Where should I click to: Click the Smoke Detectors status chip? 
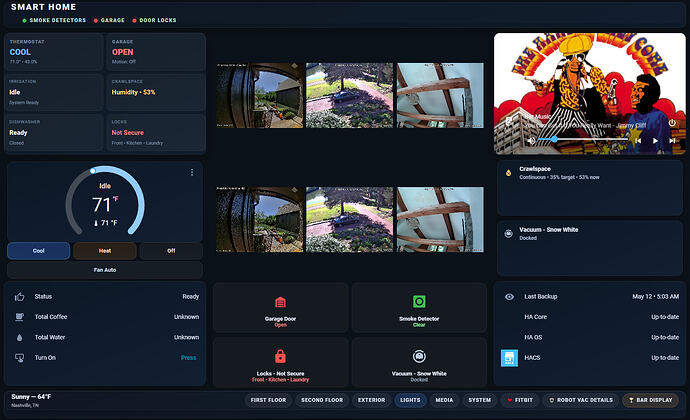pyautogui.click(x=54, y=20)
